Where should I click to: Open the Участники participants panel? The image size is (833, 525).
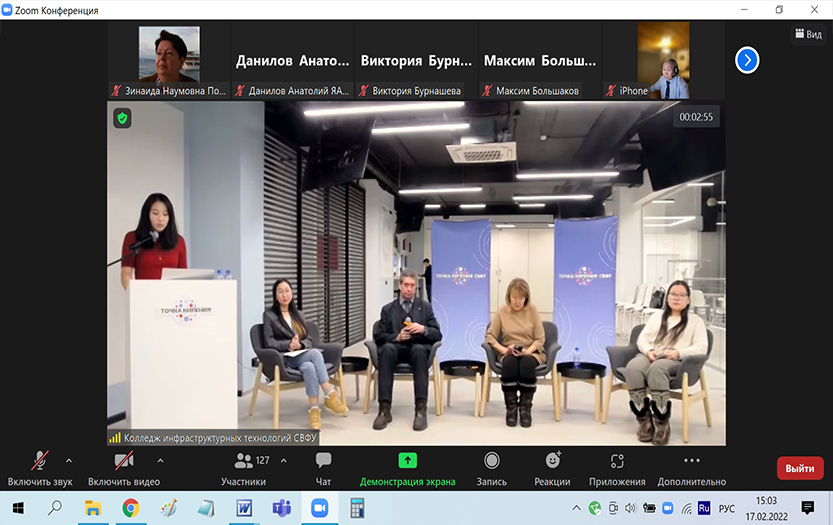244,467
